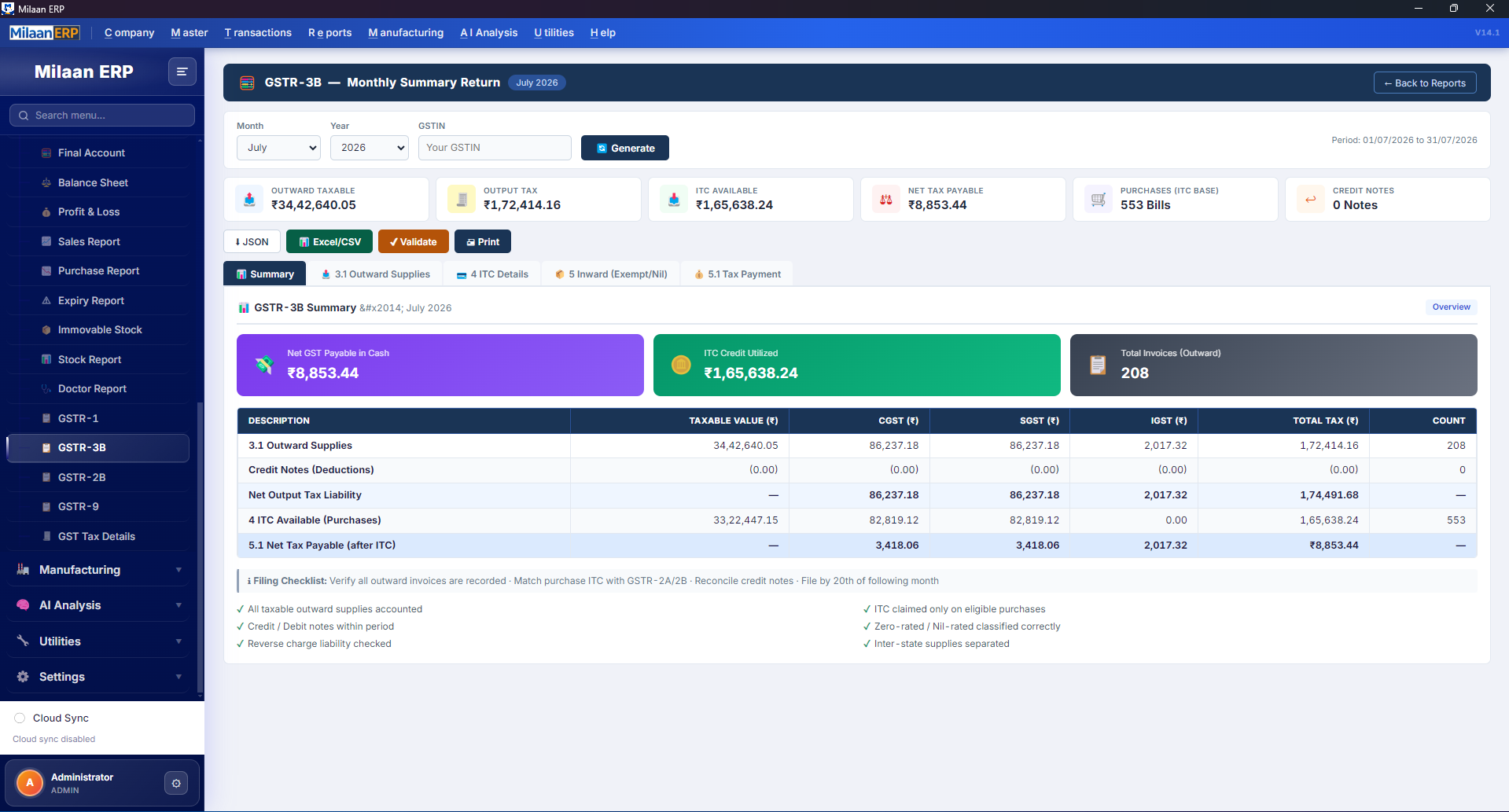The height and width of the screenshot is (812, 1509).
Task: Click Net Tax Payable card icon
Action: pos(886,199)
